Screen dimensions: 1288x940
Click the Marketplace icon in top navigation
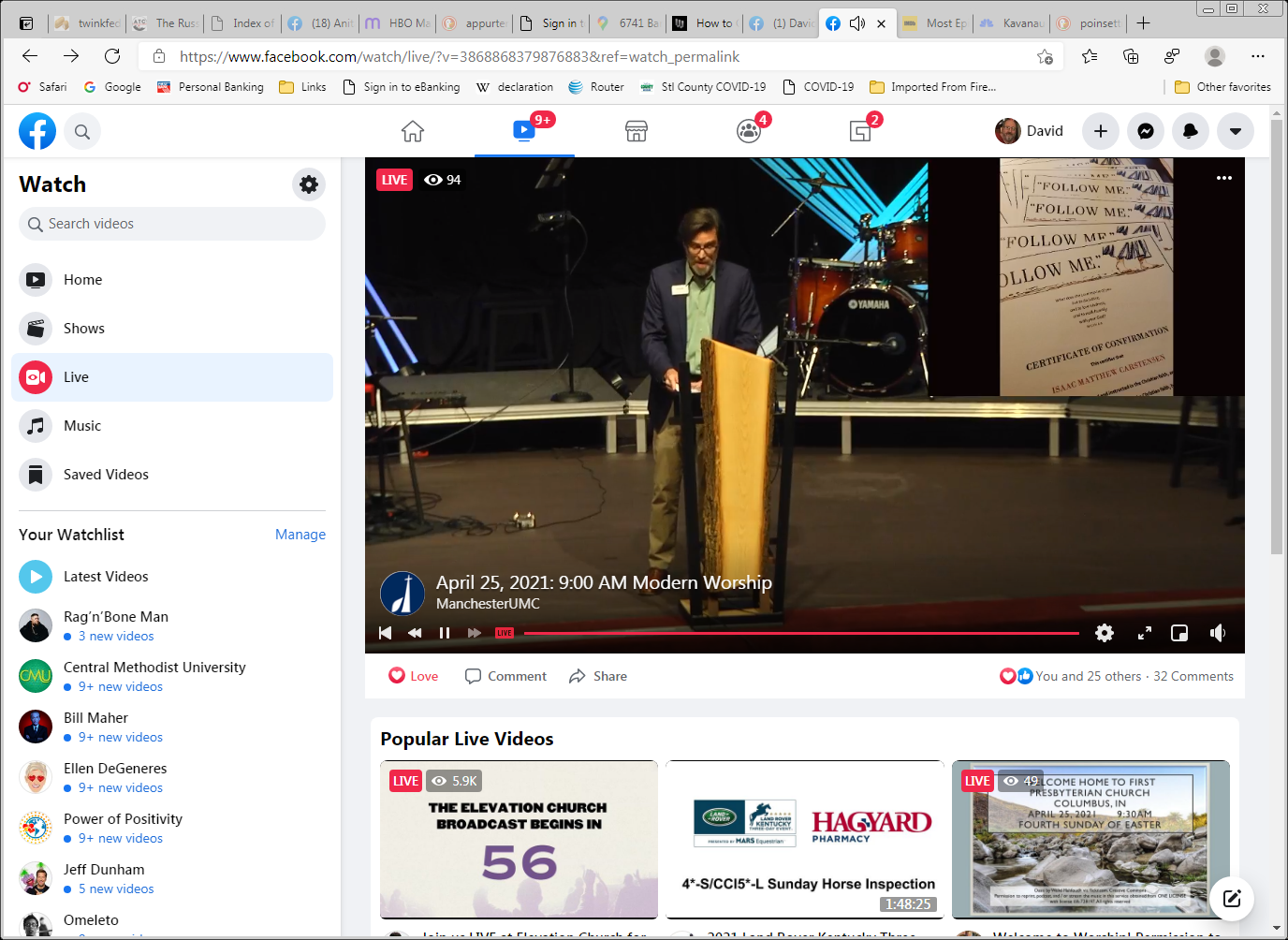click(637, 131)
